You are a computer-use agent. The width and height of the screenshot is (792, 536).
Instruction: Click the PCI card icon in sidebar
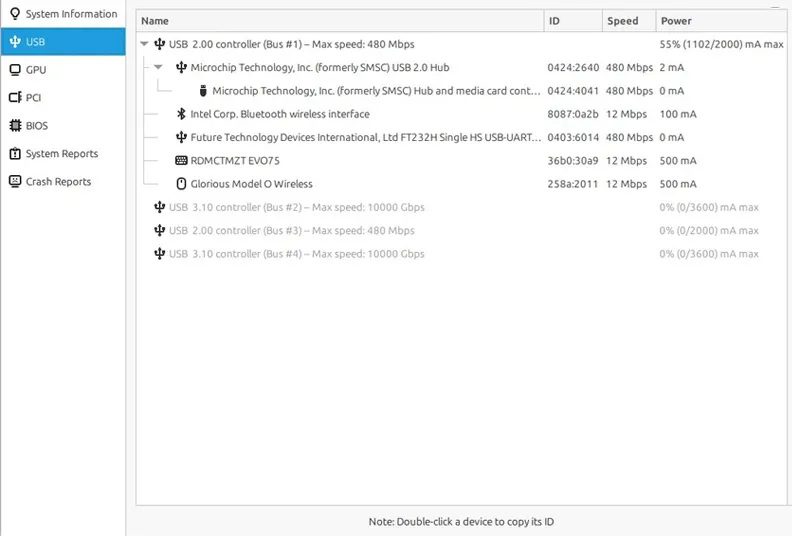(15, 98)
